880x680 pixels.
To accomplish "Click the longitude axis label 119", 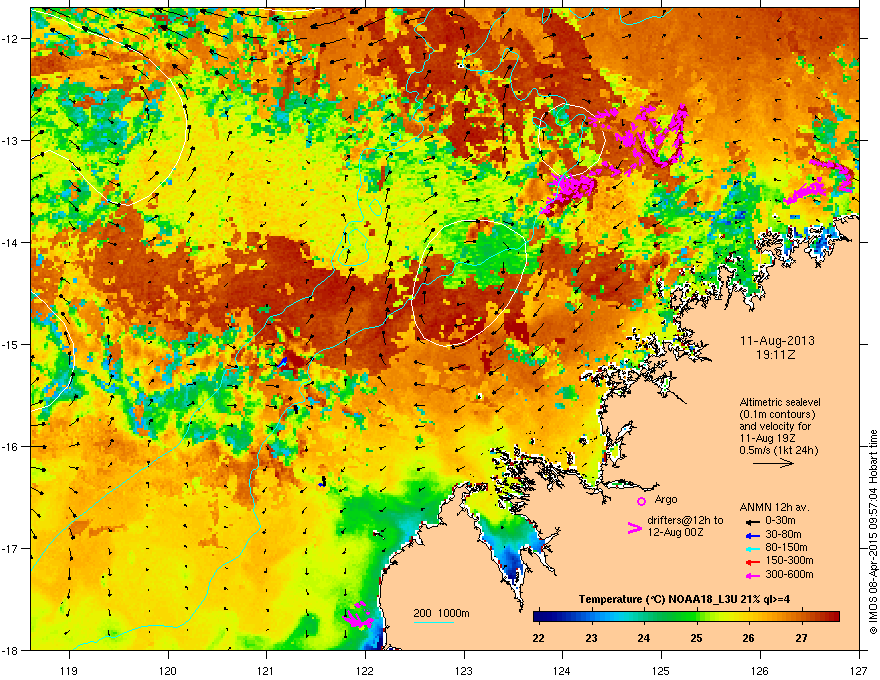I will pyautogui.click(x=69, y=671).
